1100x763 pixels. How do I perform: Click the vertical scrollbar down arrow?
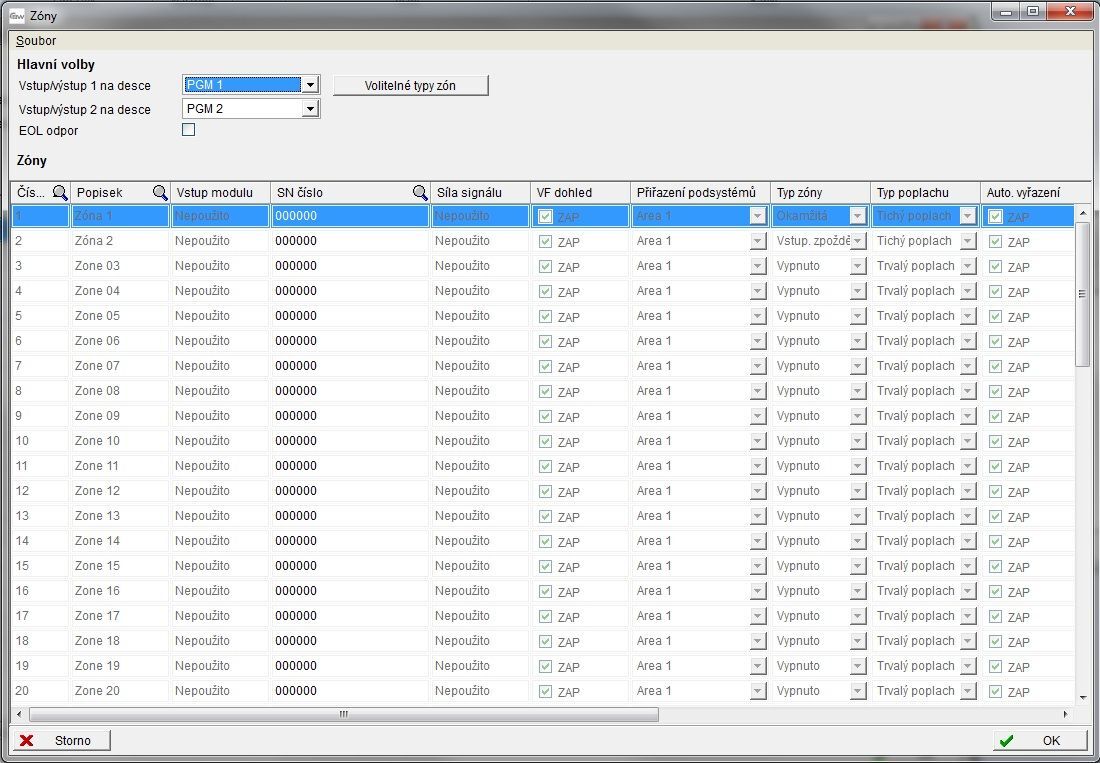1082,697
